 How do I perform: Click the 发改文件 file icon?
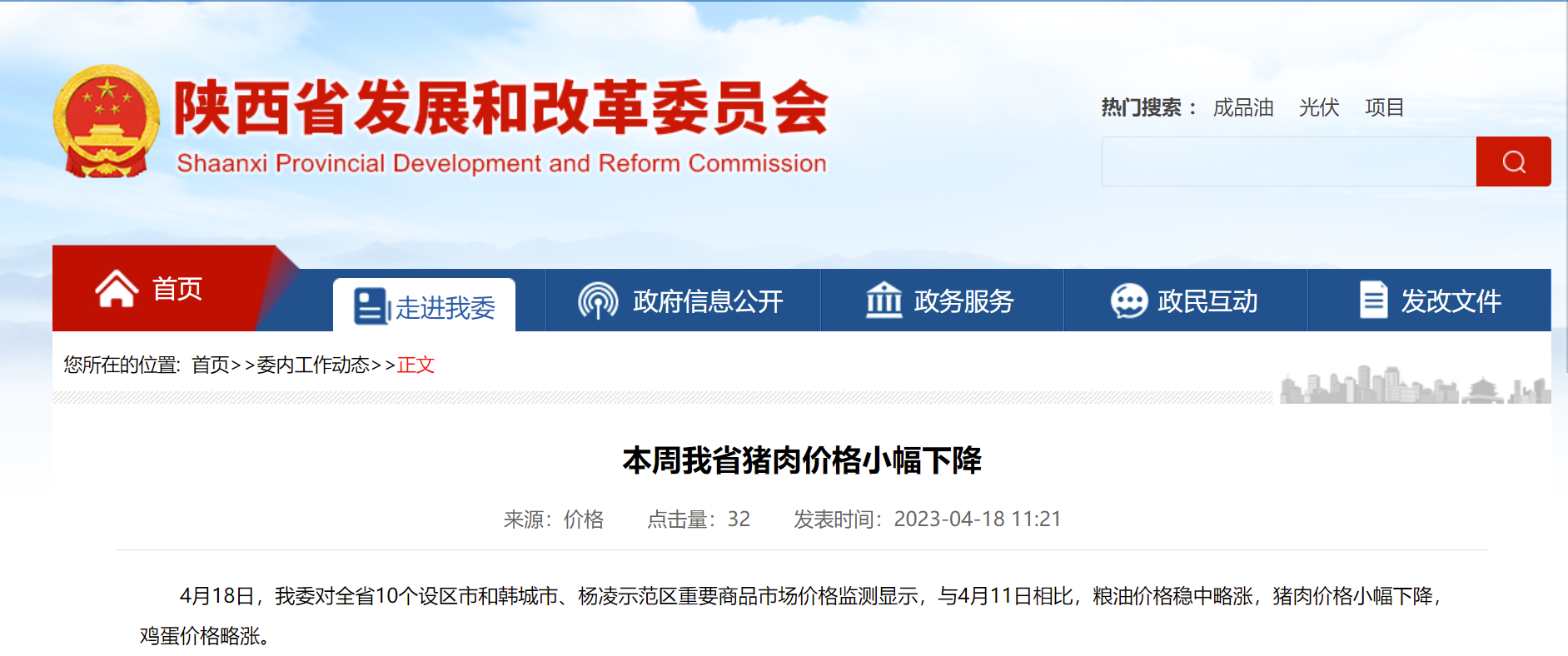pyautogui.click(x=1373, y=300)
